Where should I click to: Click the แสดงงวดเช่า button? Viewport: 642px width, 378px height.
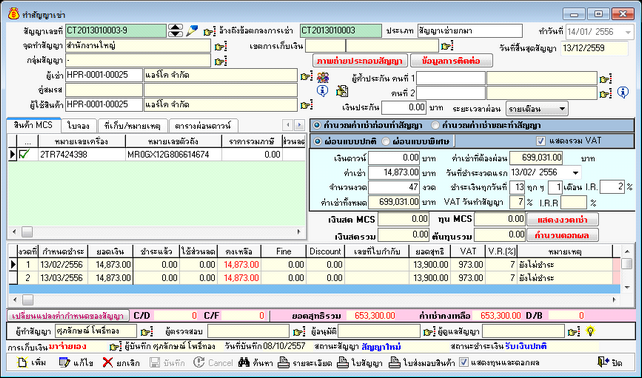[562, 220]
